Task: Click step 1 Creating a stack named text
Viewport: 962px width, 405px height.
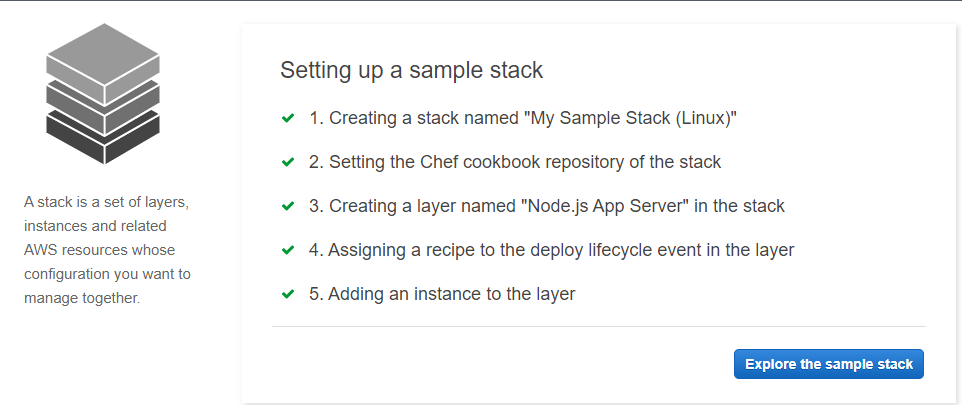Action: [x=523, y=118]
